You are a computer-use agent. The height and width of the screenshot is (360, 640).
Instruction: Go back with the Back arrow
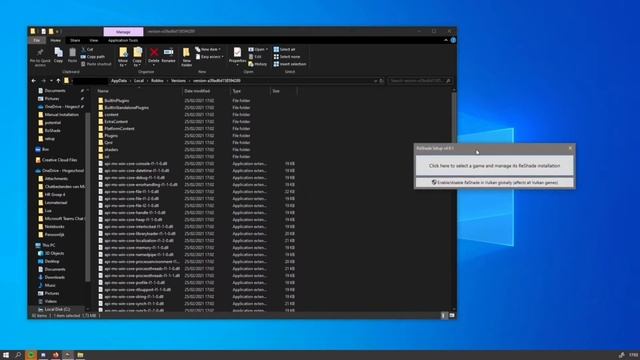coord(34,81)
